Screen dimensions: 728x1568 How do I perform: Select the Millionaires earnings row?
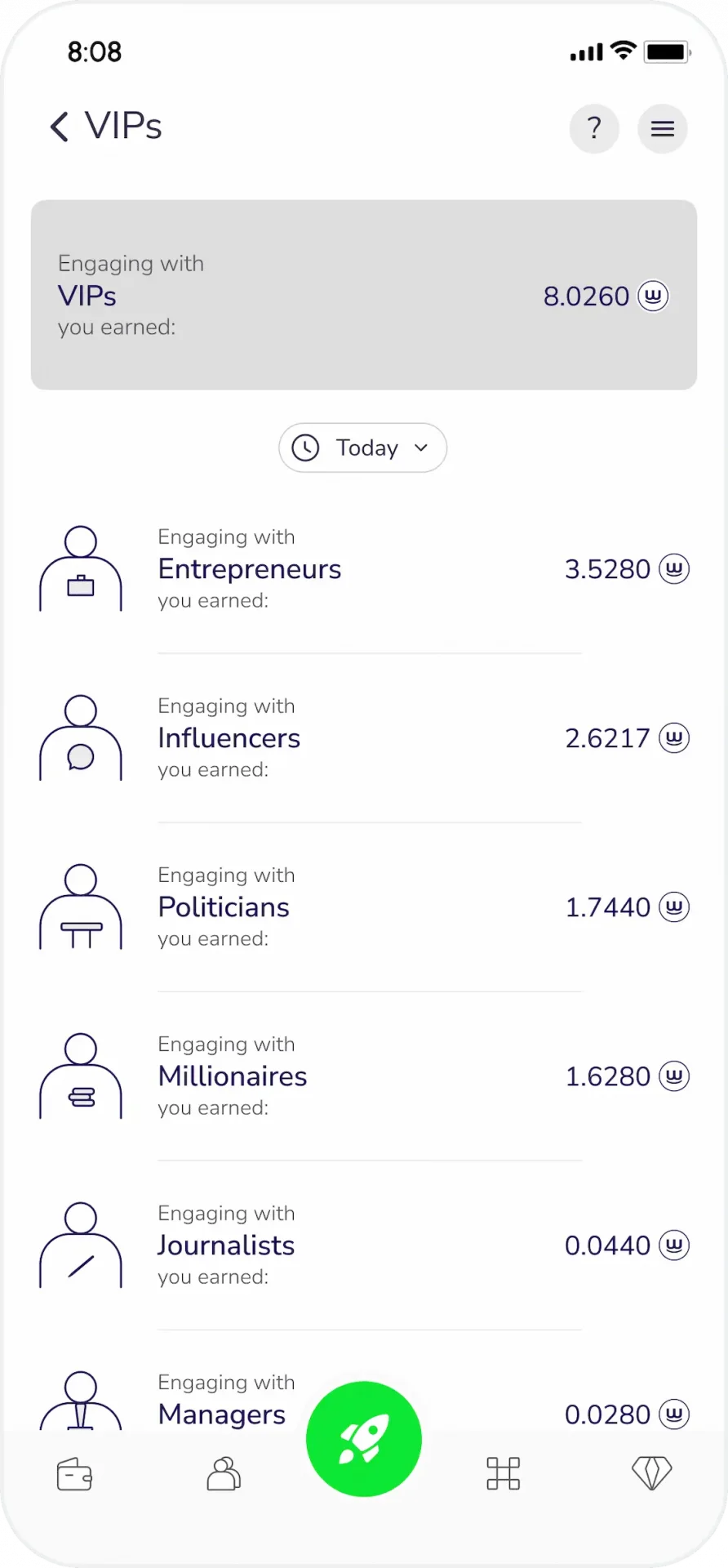(x=364, y=1076)
